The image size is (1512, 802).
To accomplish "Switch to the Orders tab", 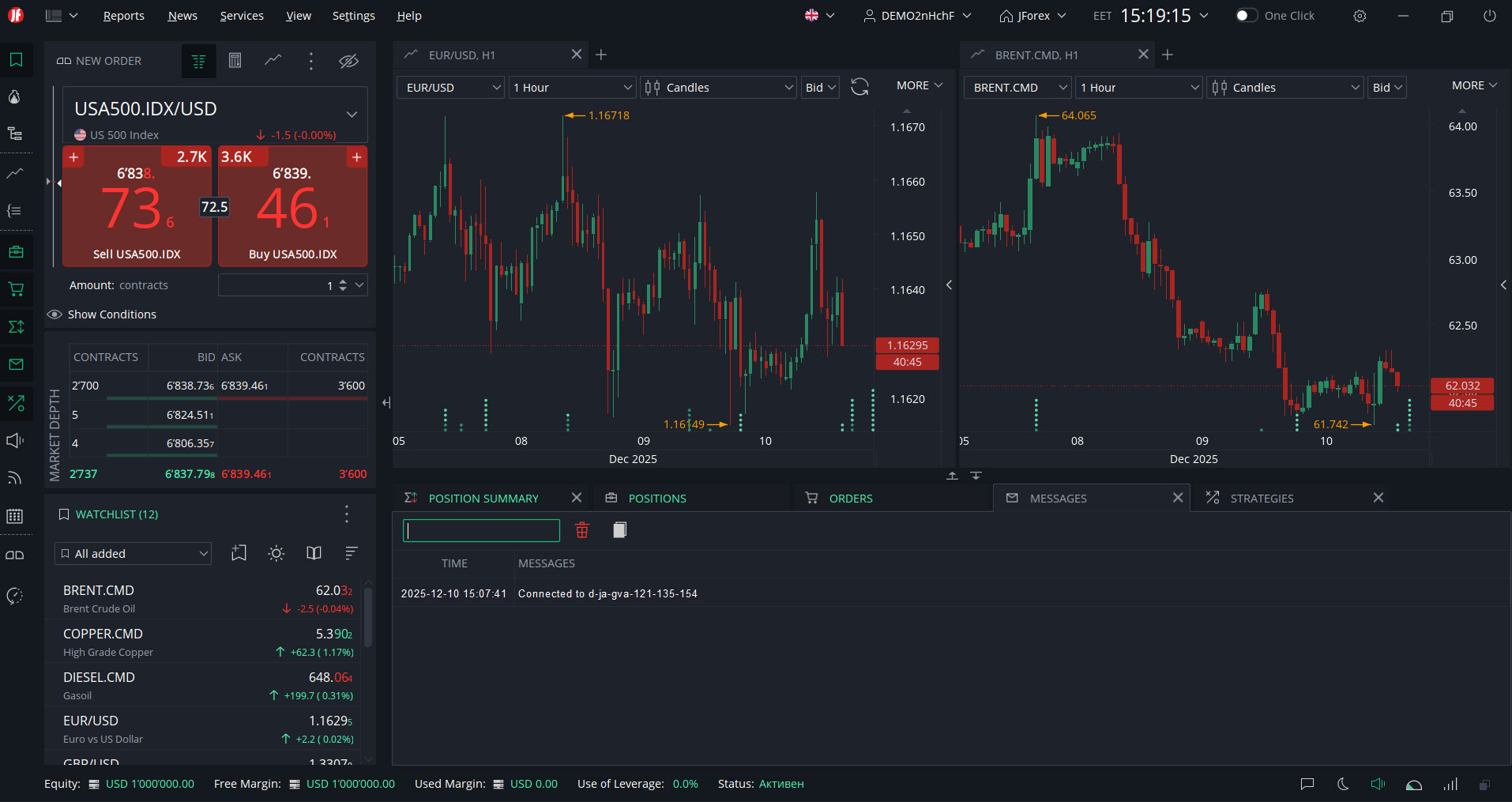I will click(850, 498).
